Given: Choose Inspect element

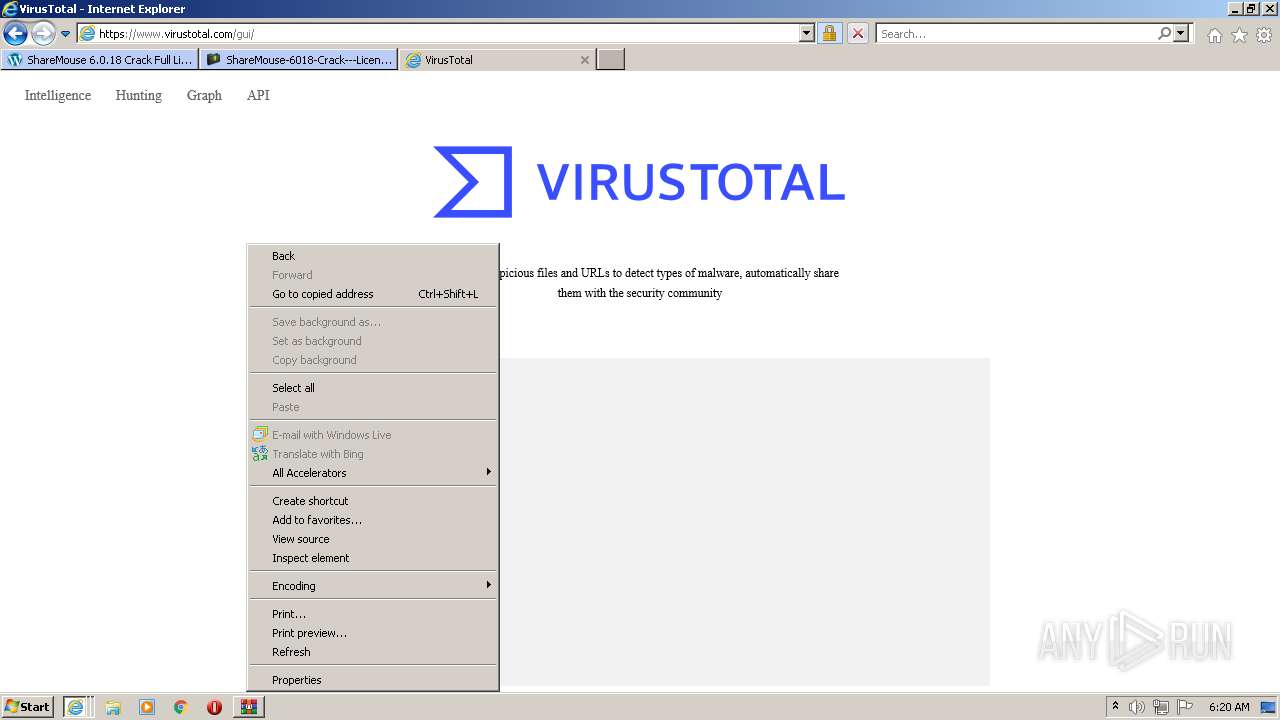Looking at the screenshot, I should [373, 558].
